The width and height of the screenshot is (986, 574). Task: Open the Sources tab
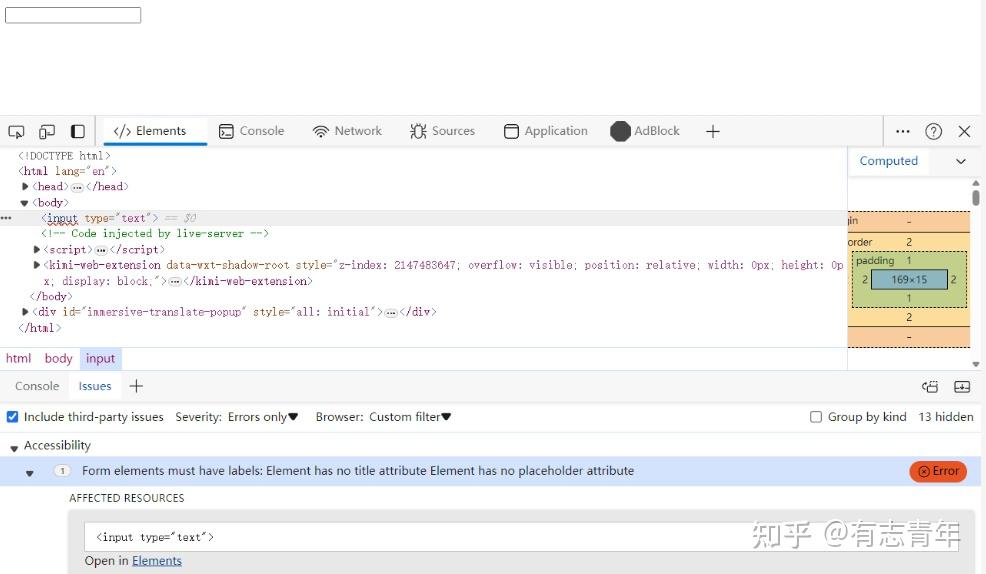[x=442, y=131]
